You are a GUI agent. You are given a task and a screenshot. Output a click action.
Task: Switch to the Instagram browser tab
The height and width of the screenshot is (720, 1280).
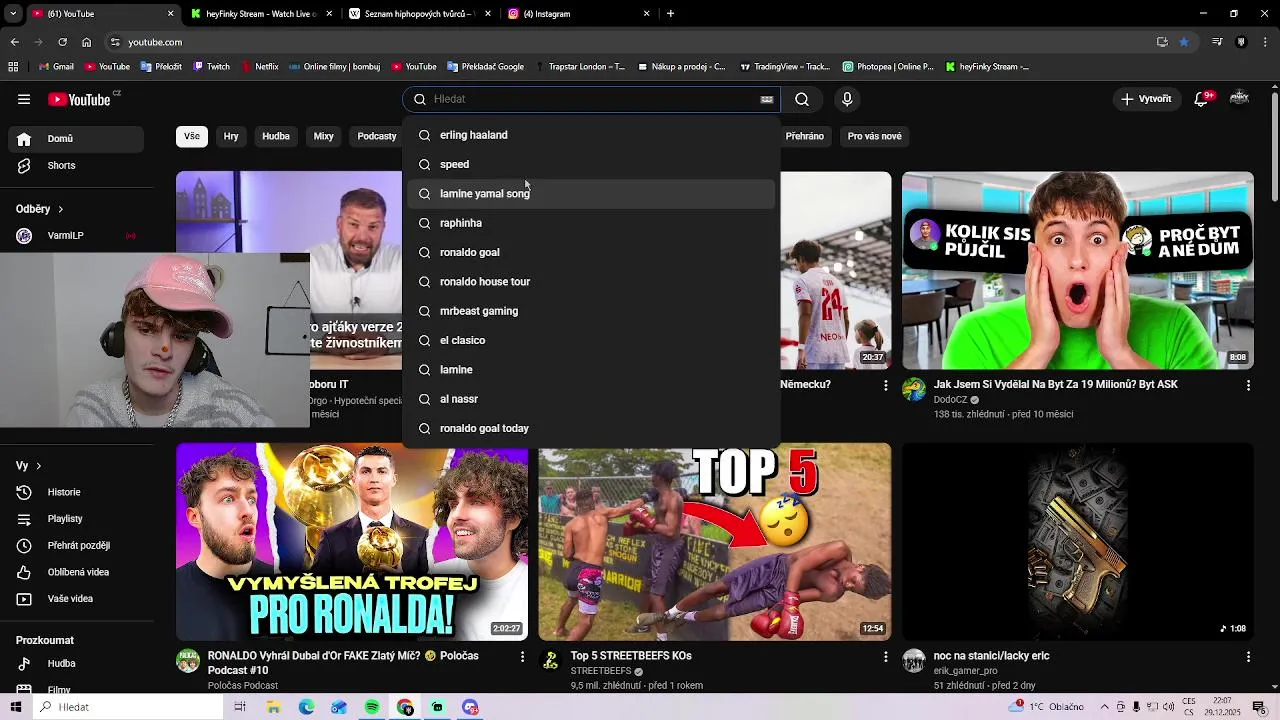click(x=578, y=14)
